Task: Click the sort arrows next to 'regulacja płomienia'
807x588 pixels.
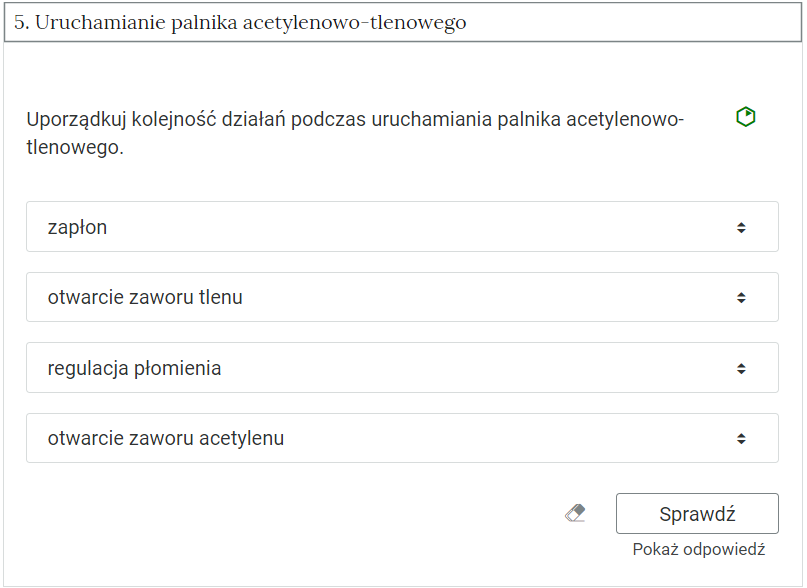Action: (741, 367)
